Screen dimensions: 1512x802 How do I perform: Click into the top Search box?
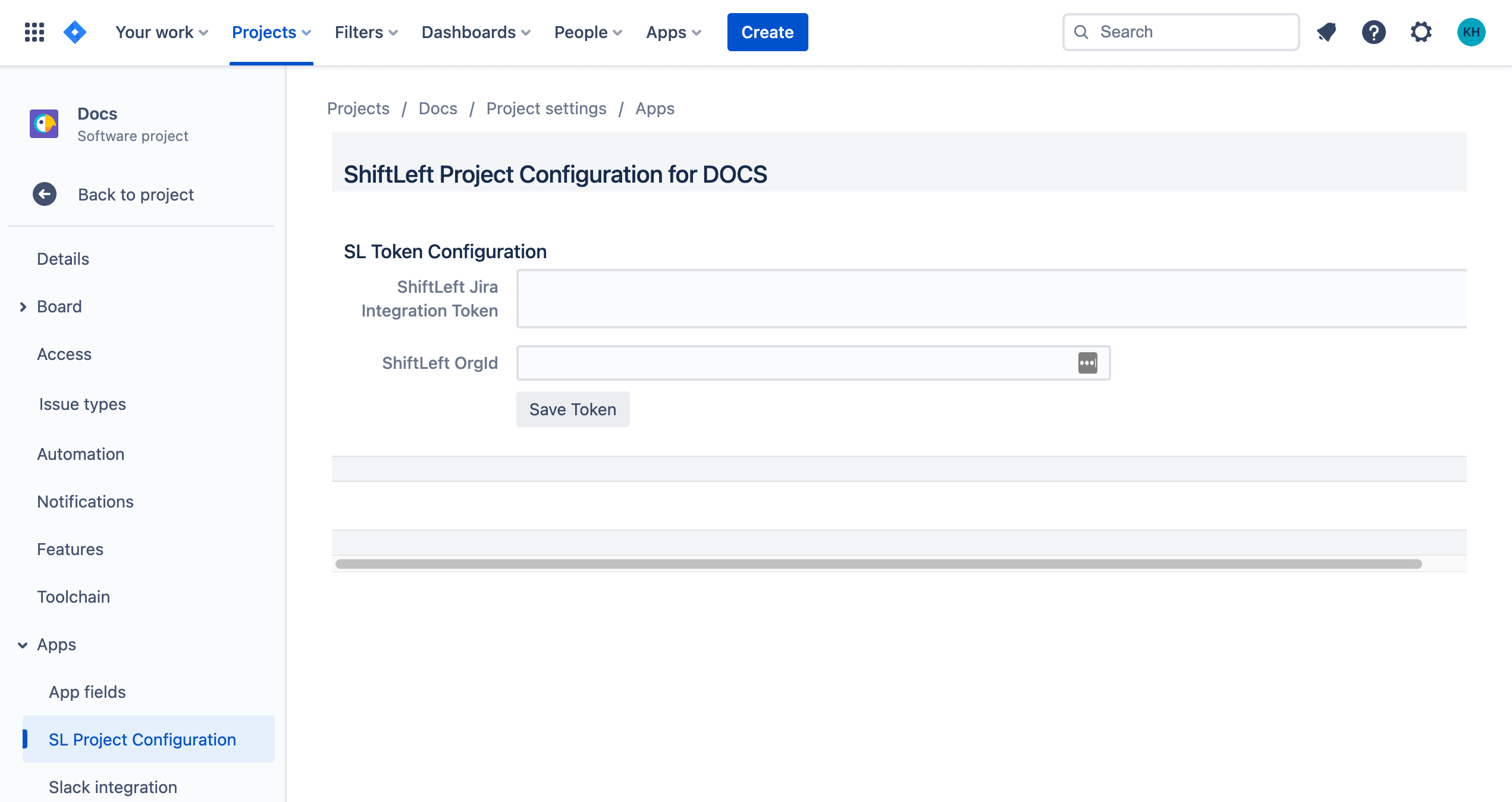pyautogui.click(x=1181, y=32)
